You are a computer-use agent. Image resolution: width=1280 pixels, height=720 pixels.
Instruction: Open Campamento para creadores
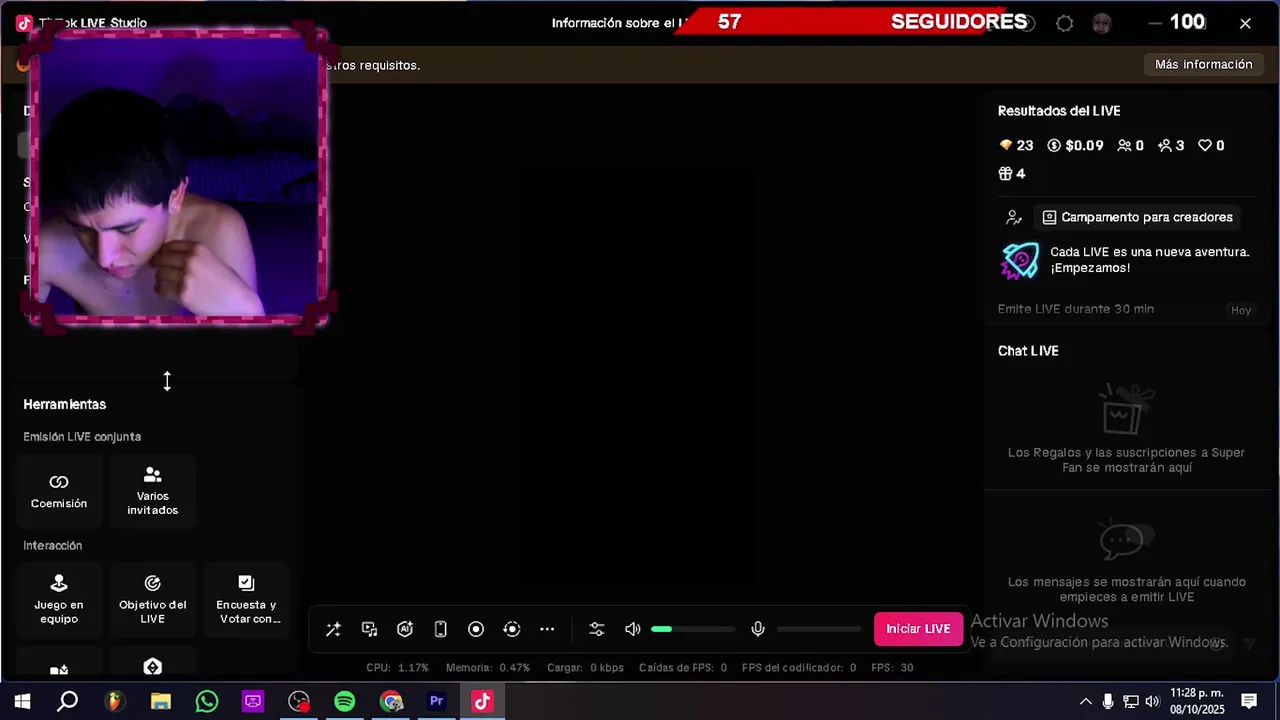click(x=1138, y=217)
